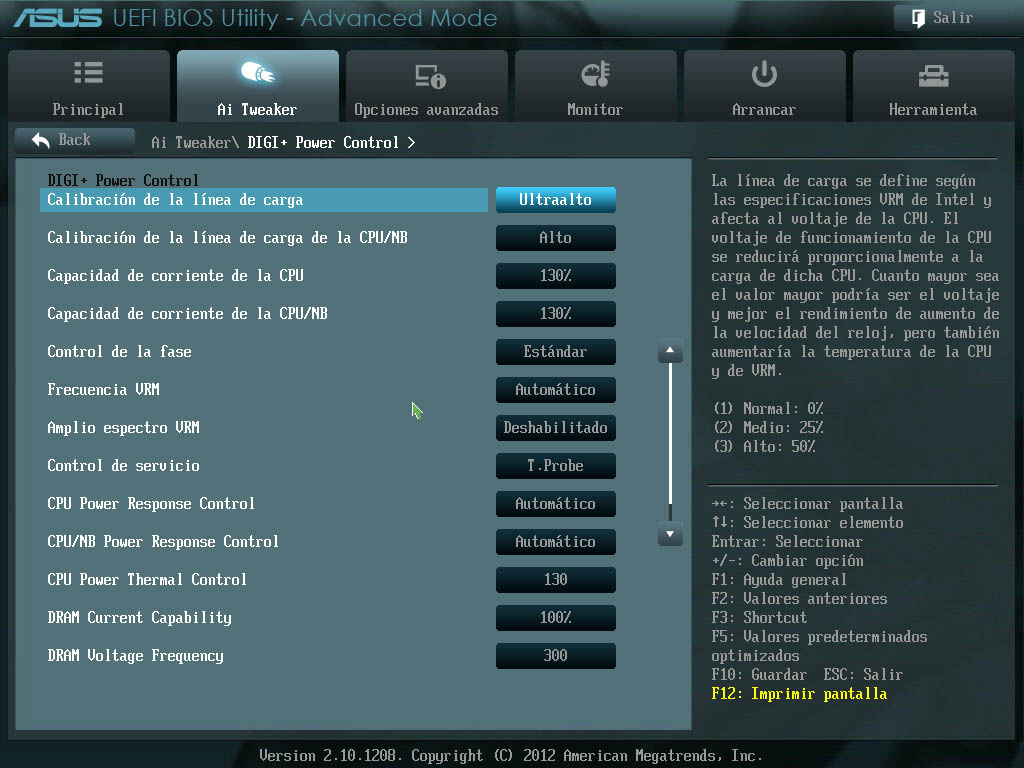Select Capacidad de corriente de la CPU/NB label
The image size is (1024, 768).
pyautogui.click(x=187, y=313)
